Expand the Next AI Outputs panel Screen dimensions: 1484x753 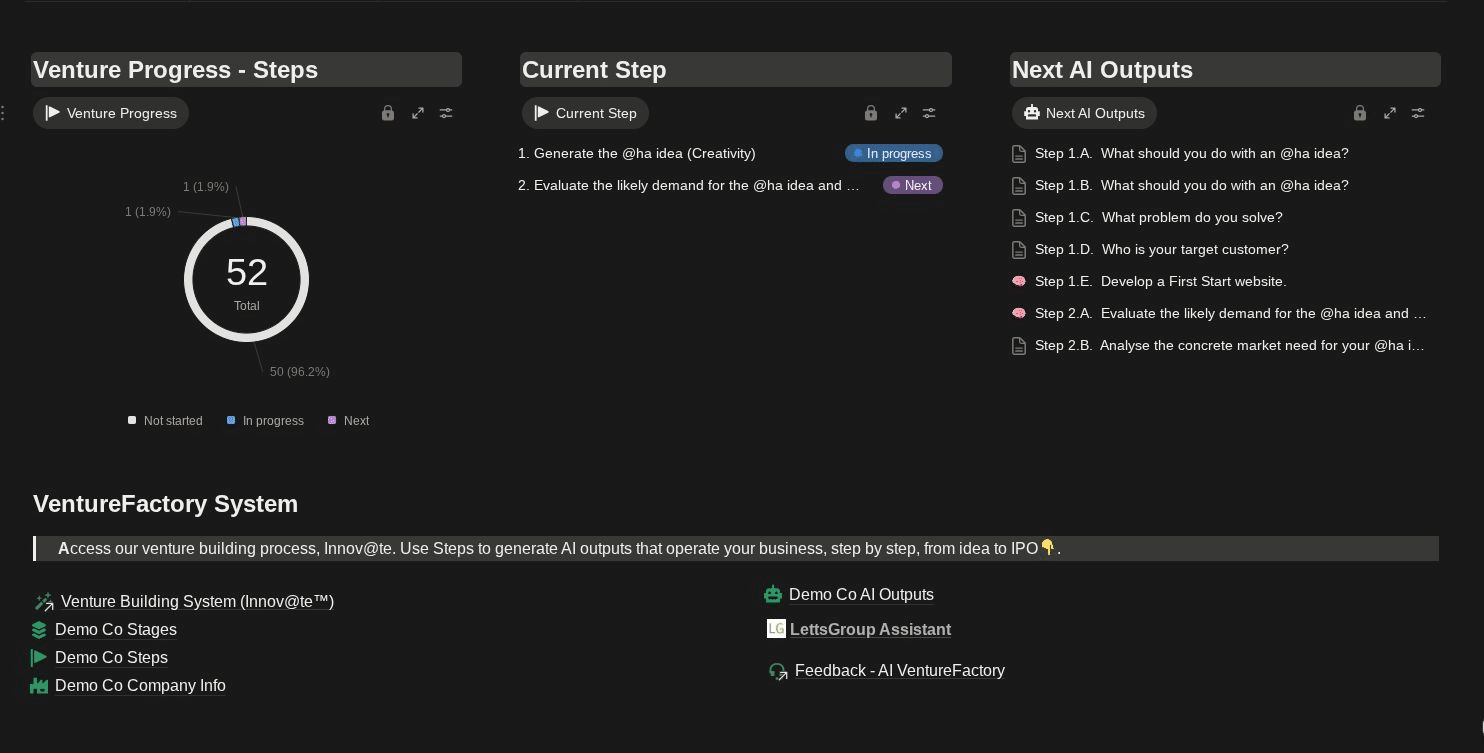click(1389, 113)
